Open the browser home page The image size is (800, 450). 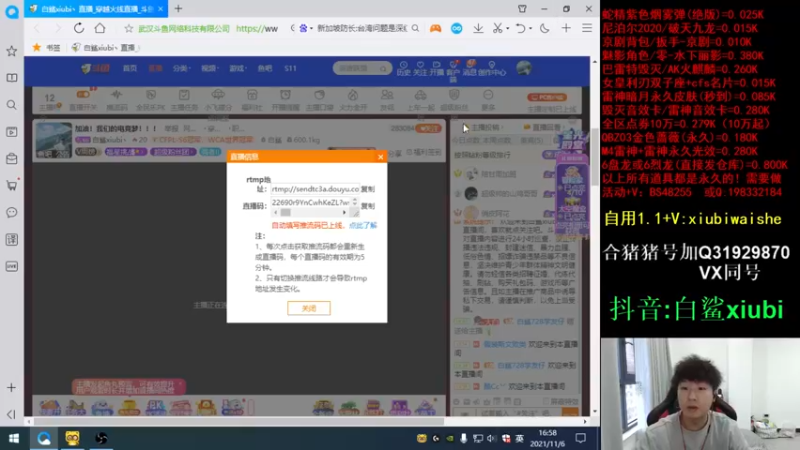[x=100, y=28]
